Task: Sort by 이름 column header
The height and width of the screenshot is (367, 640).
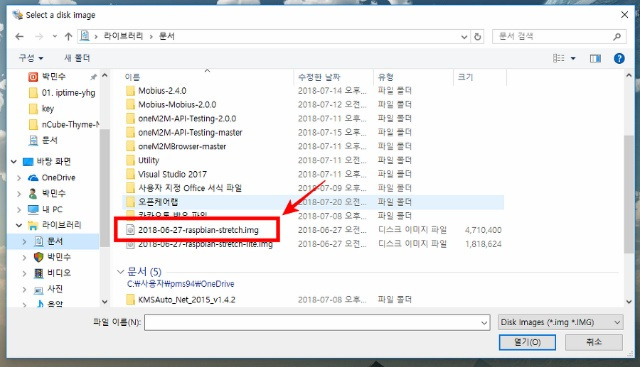Action: (132, 77)
